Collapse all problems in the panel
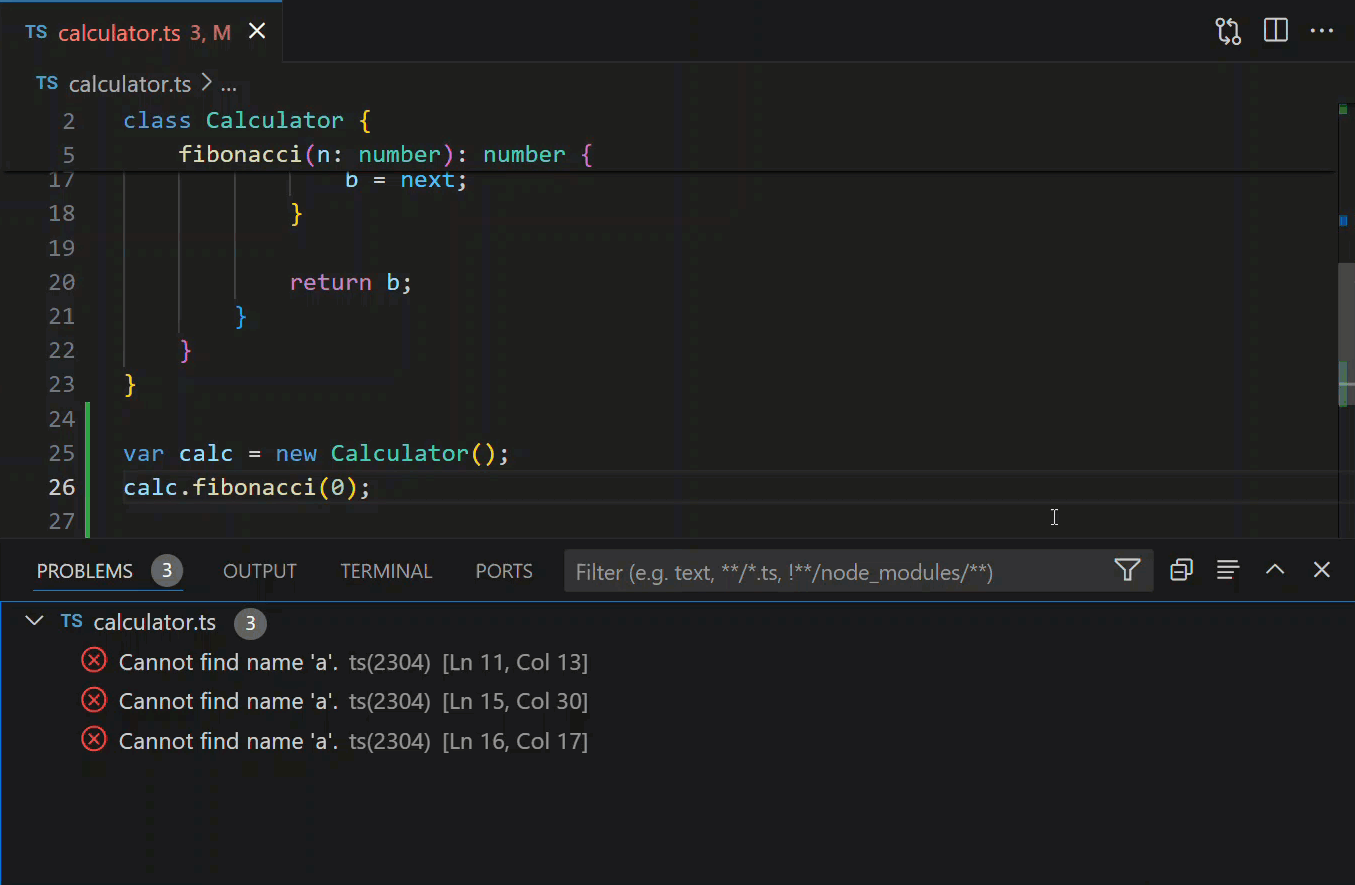This screenshot has width=1355, height=885. click(1181, 570)
